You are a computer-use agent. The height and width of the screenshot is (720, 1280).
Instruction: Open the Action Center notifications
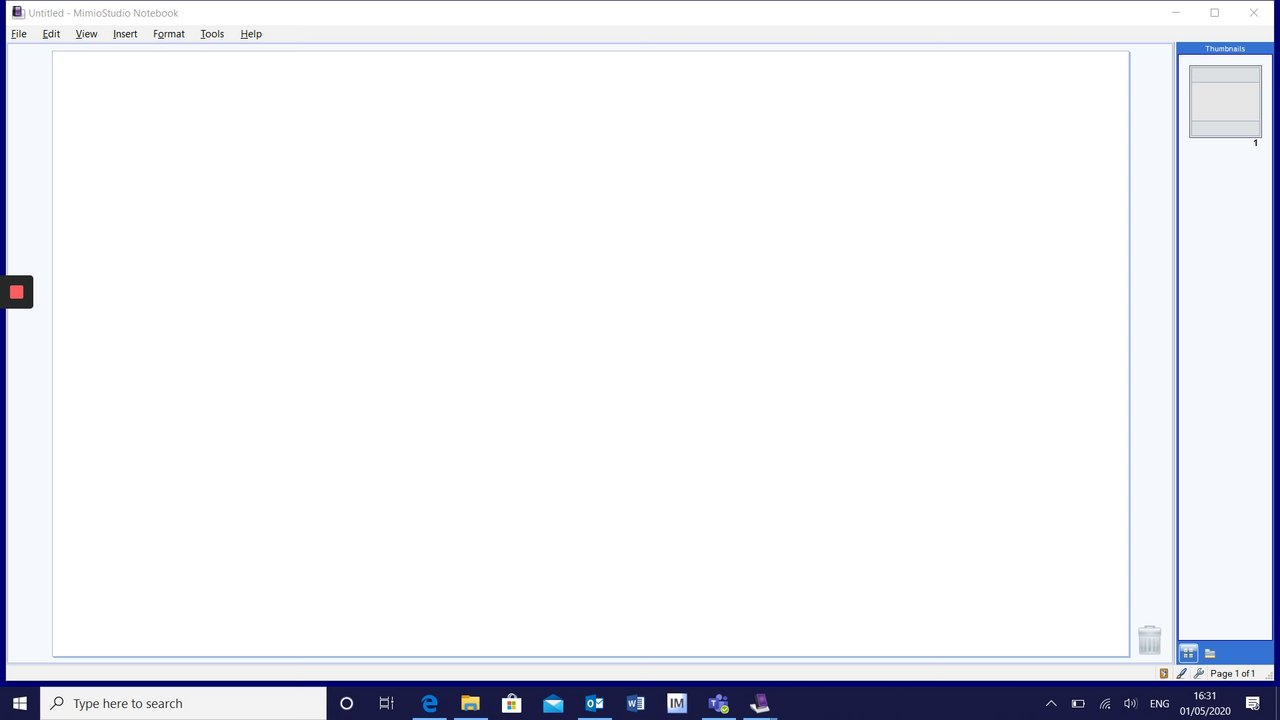[1252, 703]
